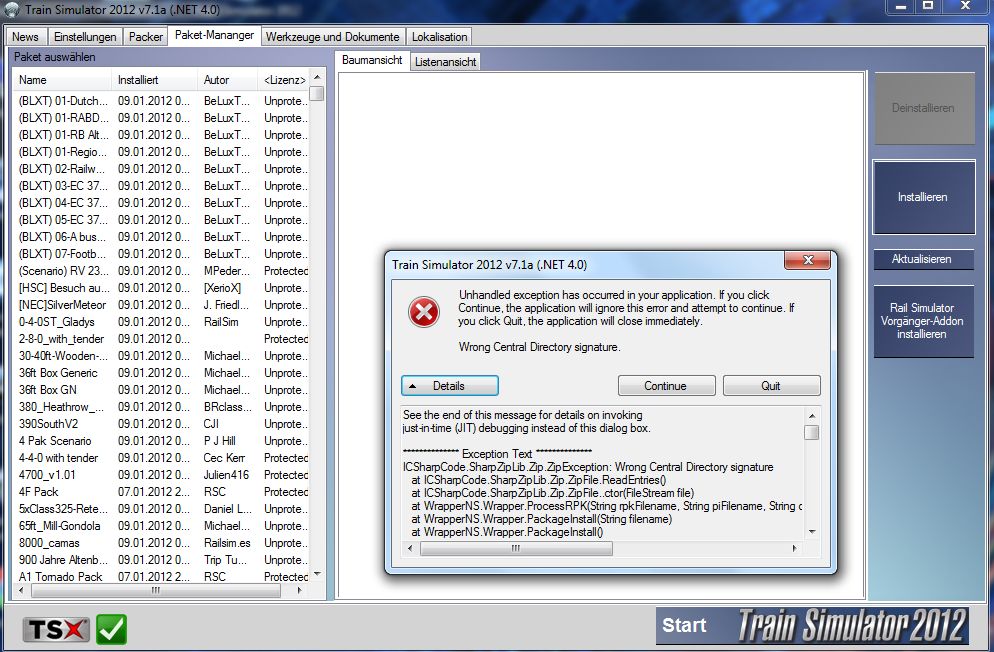Click Quit in the error dialog
This screenshot has height=652, width=994.
771,386
